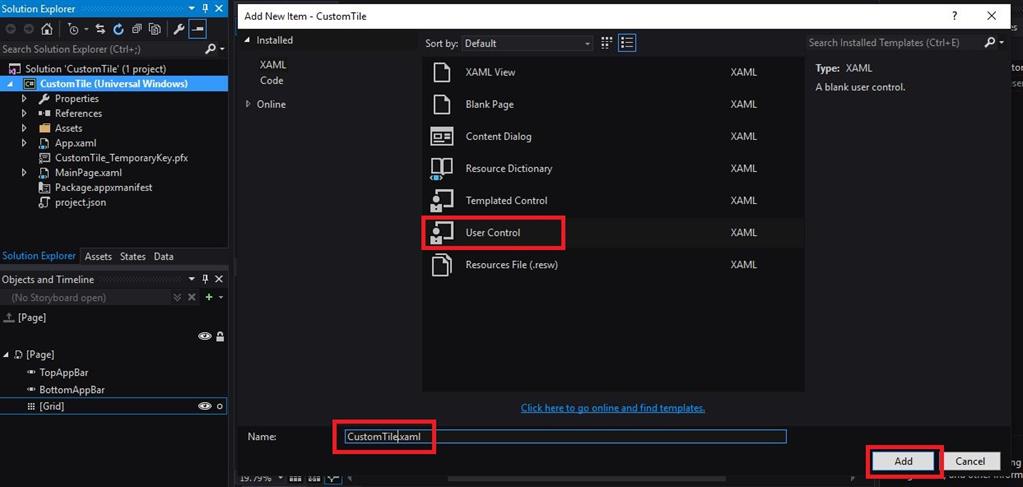Expand the References node
The width and height of the screenshot is (1023, 487).
(24, 114)
